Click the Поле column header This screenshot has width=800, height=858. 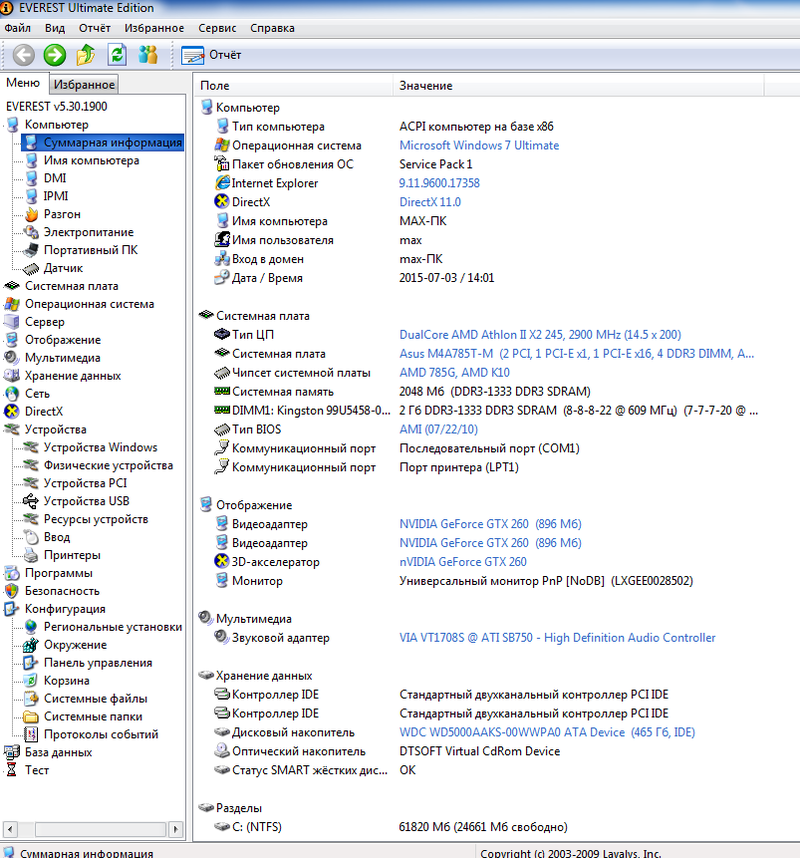(293, 86)
